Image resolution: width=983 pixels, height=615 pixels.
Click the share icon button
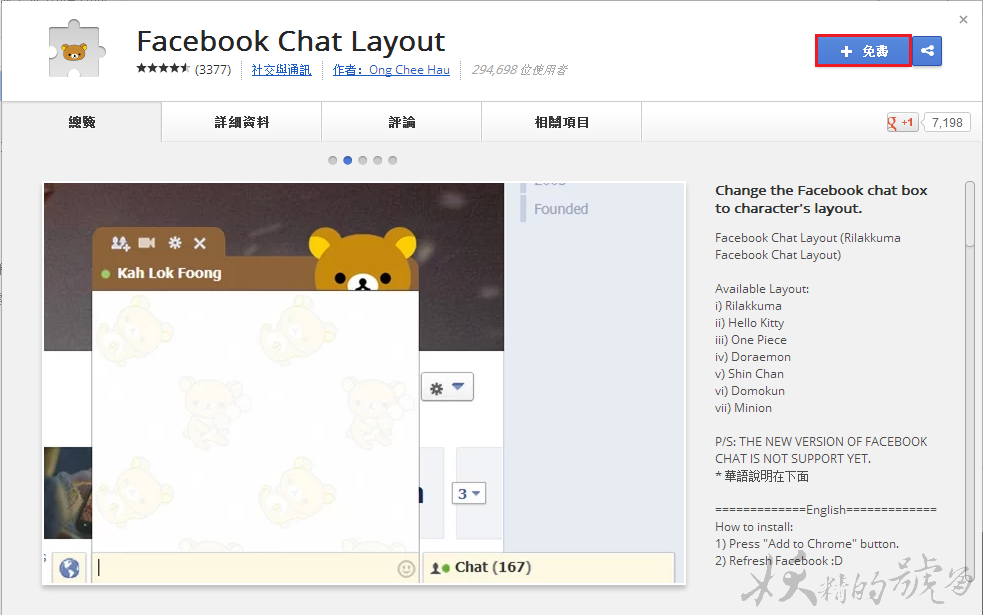click(x=927, y=51)
